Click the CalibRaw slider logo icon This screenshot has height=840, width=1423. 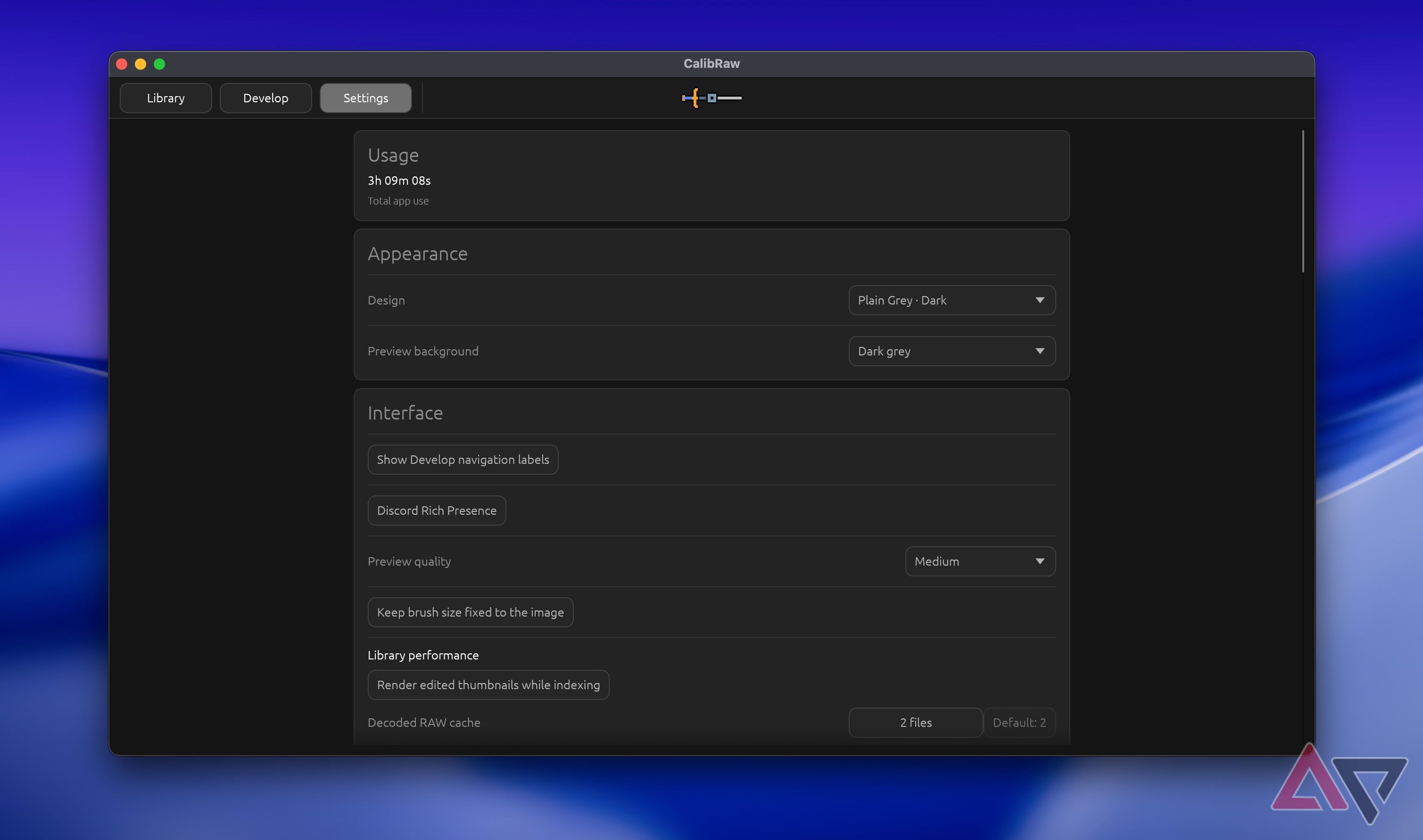point(711,98)
